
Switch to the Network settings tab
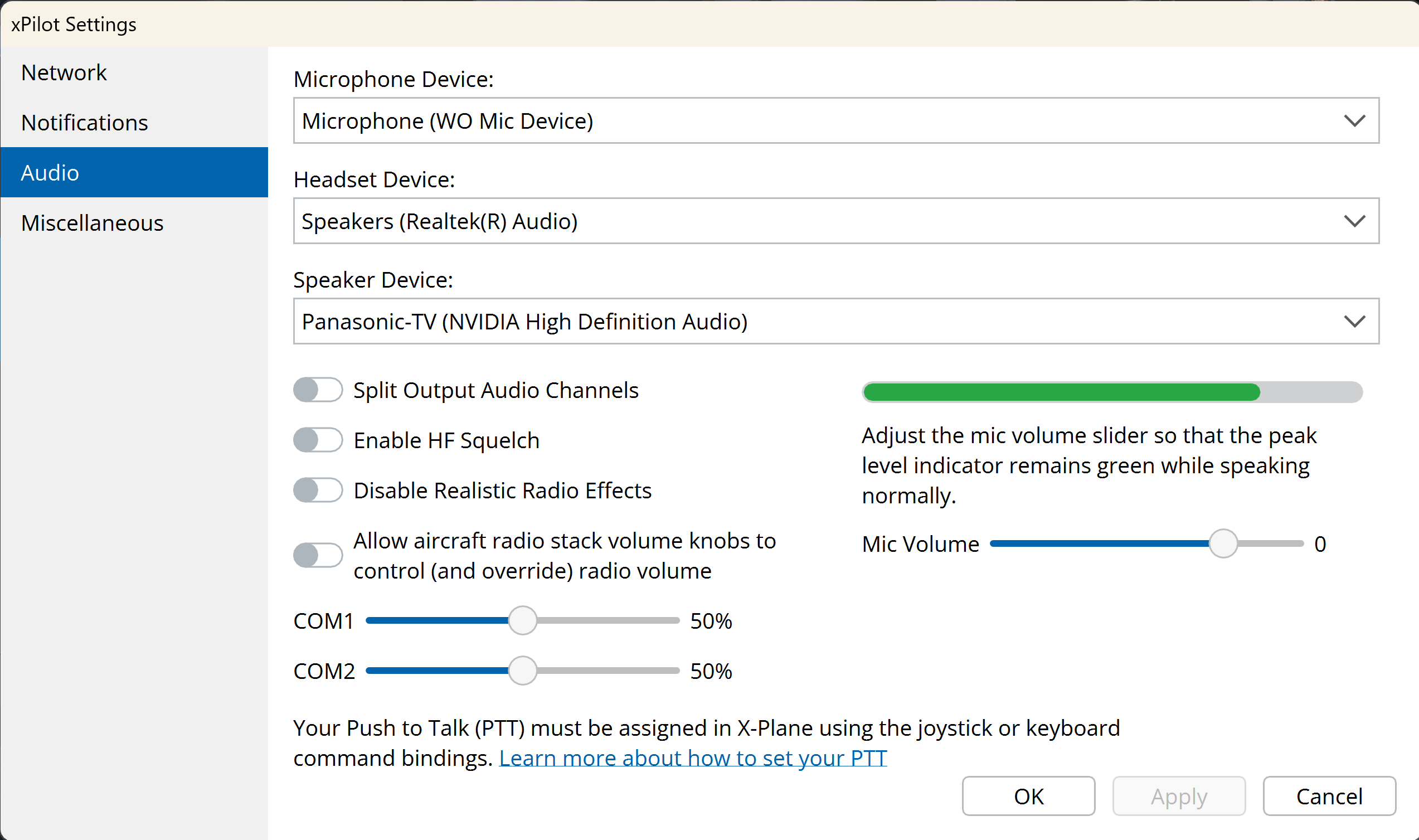pos(64,72)
